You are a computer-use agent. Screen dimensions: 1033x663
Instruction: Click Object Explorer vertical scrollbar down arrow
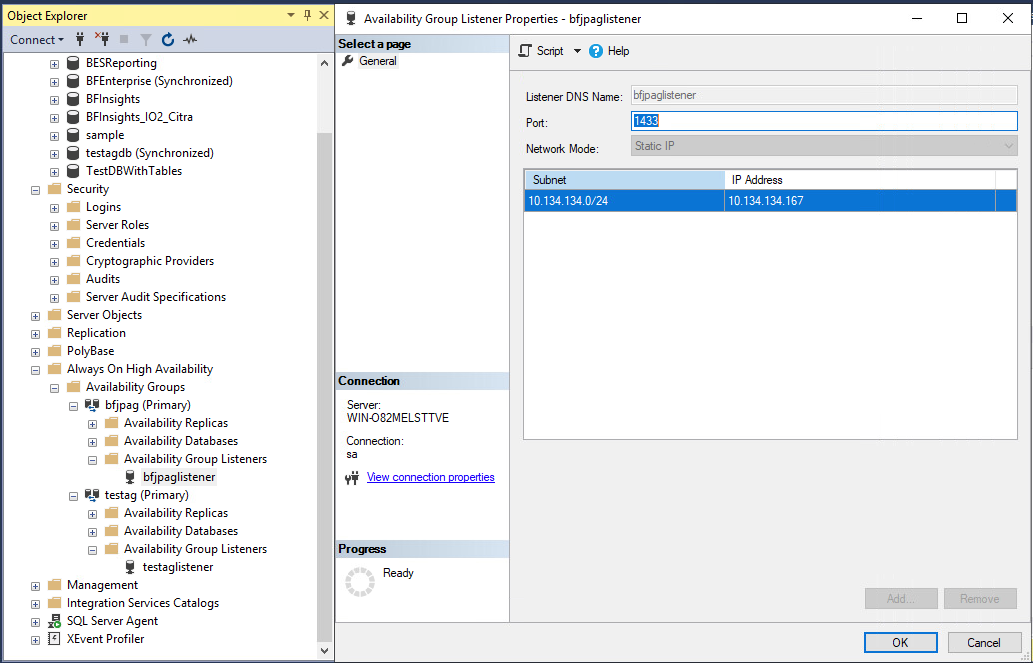click(324, 650)
